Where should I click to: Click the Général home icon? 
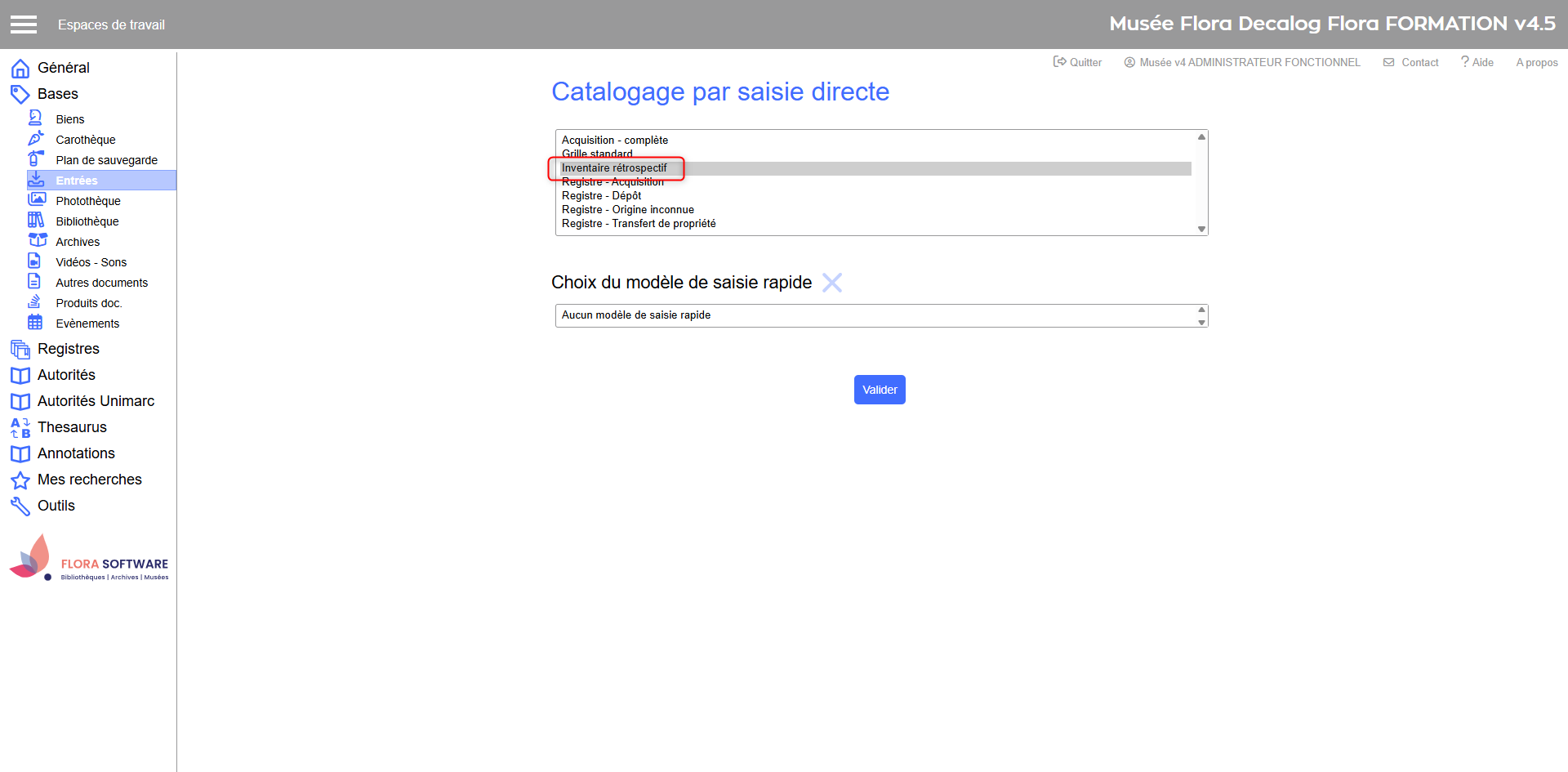[20, 69]
